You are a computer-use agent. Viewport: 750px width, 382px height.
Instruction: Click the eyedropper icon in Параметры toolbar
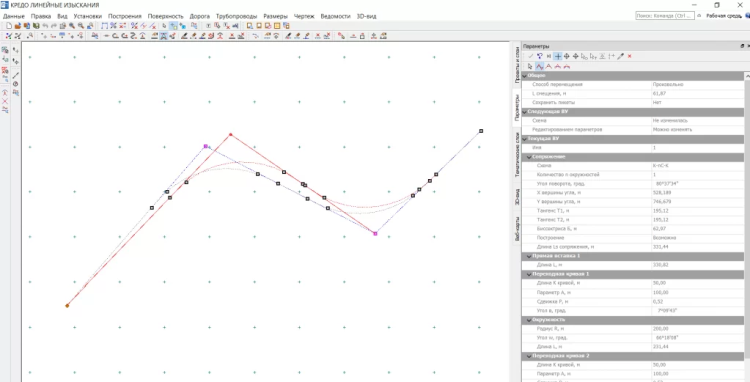click(x=620, y=56)
